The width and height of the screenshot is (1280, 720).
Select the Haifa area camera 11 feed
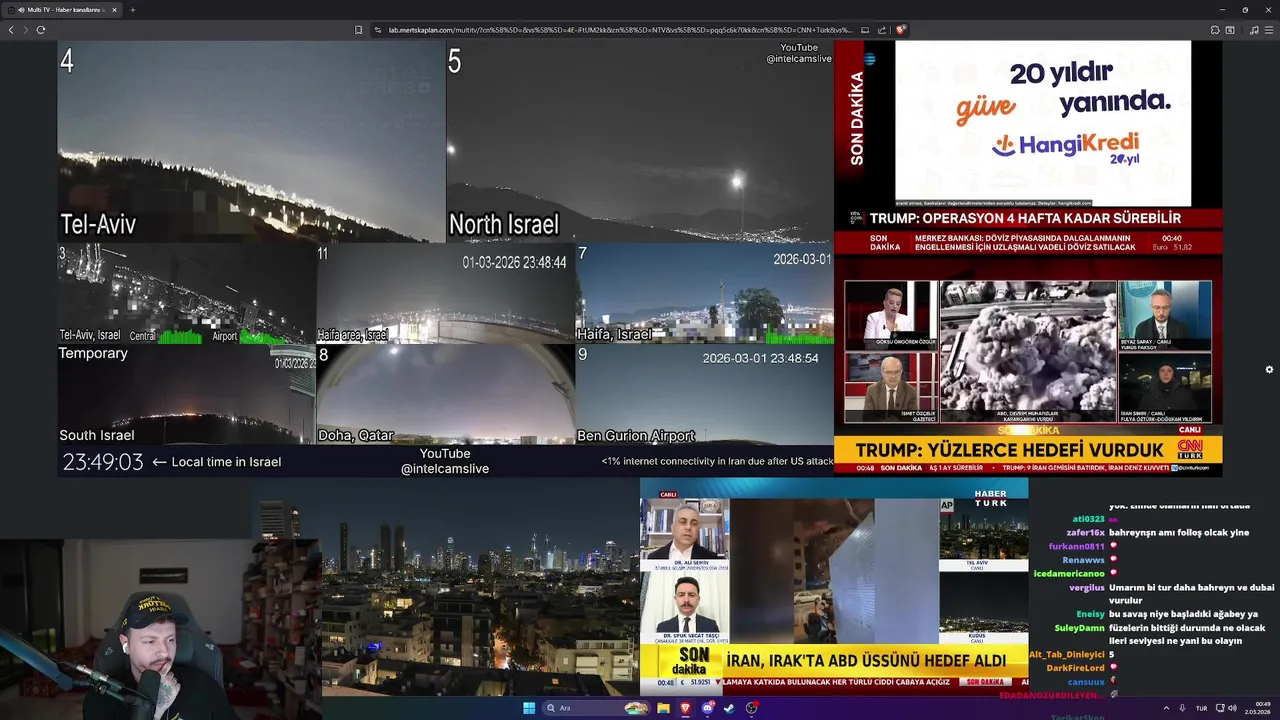point(445,294)
